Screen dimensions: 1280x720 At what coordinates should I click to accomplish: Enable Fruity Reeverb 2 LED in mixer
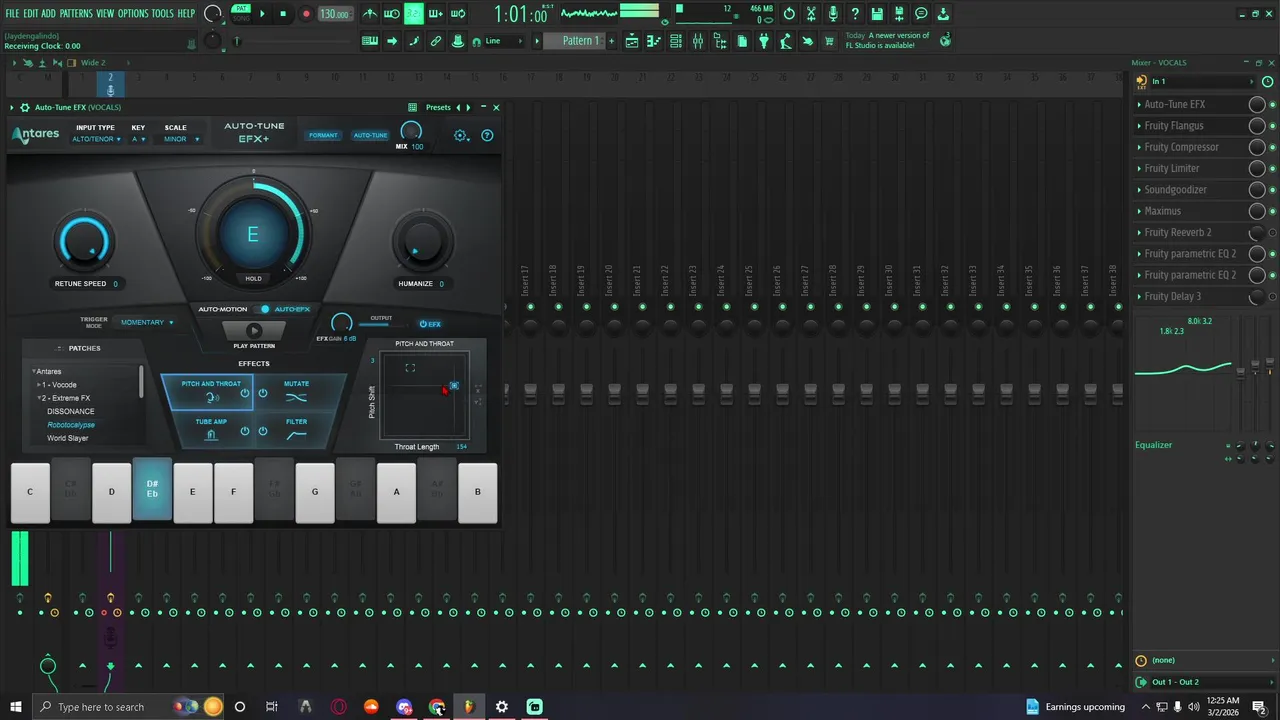pyautogui.click(x=1272, y=233)
